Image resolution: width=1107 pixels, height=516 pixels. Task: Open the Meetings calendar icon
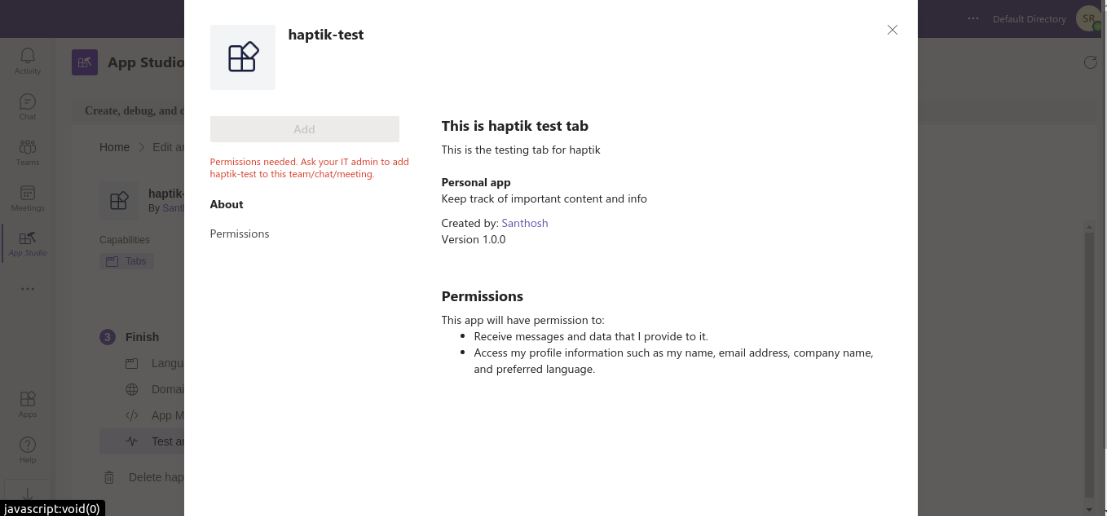coord(28,198)
